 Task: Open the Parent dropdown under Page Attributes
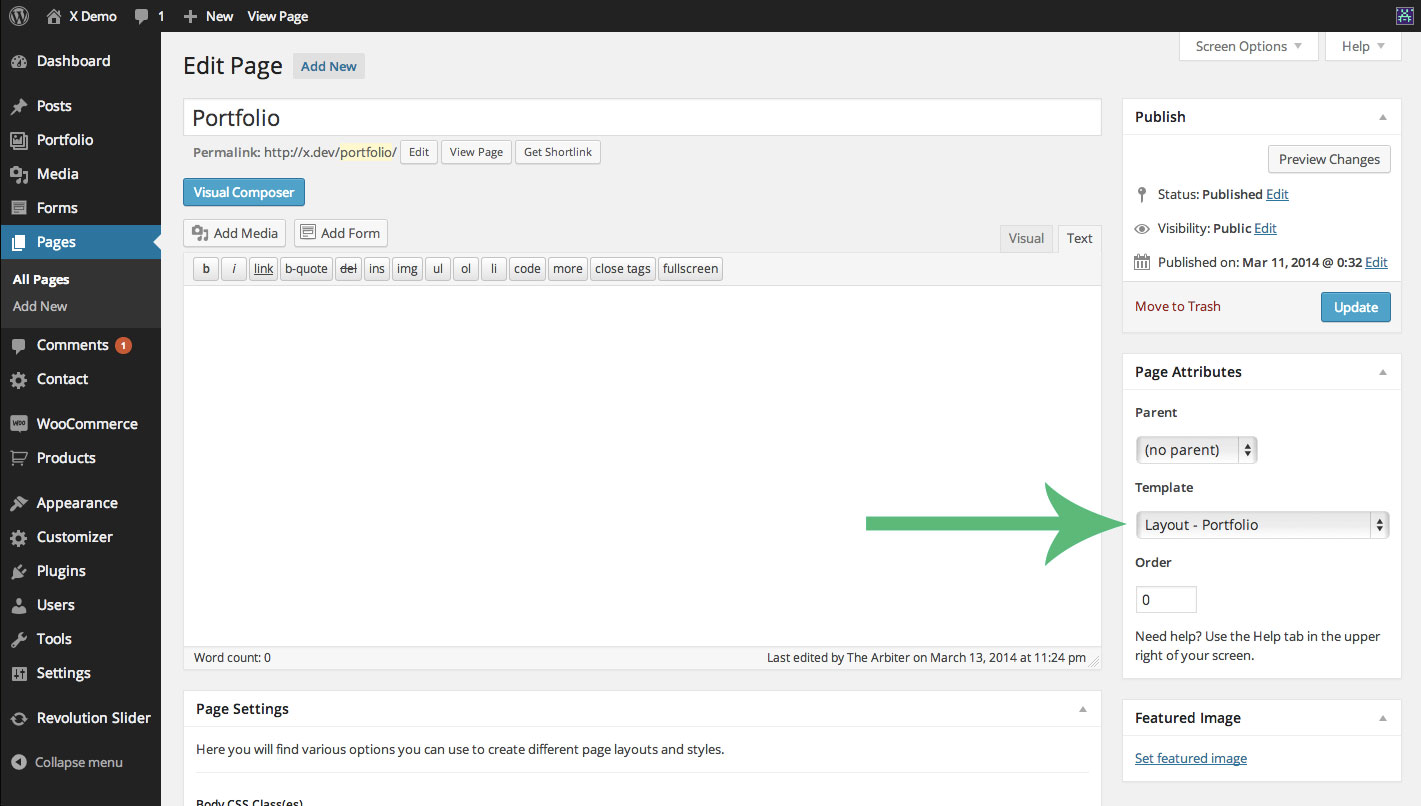(1196, 450)
